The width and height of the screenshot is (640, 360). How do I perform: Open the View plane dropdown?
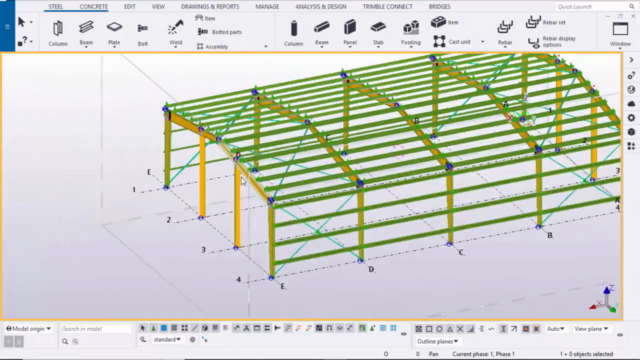(x=591, y=329)
